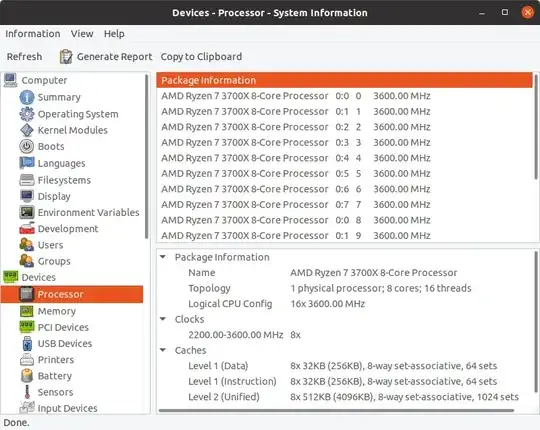Select the processor row with ID 5
Screen dimensions: 540x430
pyautogui.click(x=344, y=174)
